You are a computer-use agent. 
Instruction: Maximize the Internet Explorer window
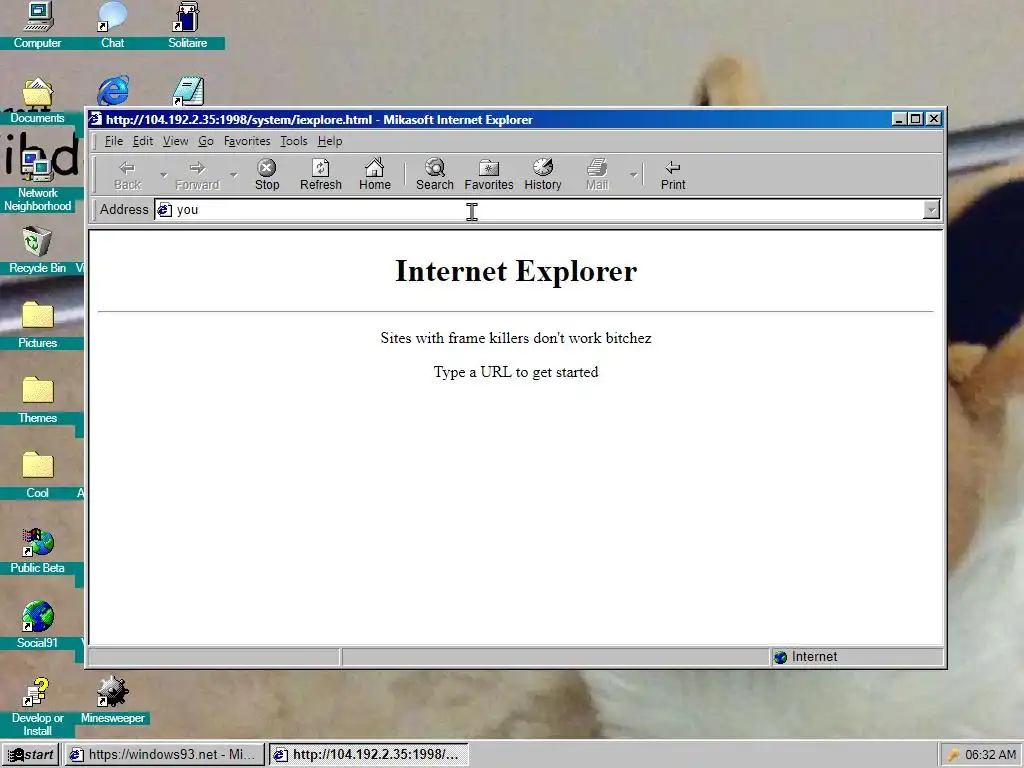tap(916, 119)
